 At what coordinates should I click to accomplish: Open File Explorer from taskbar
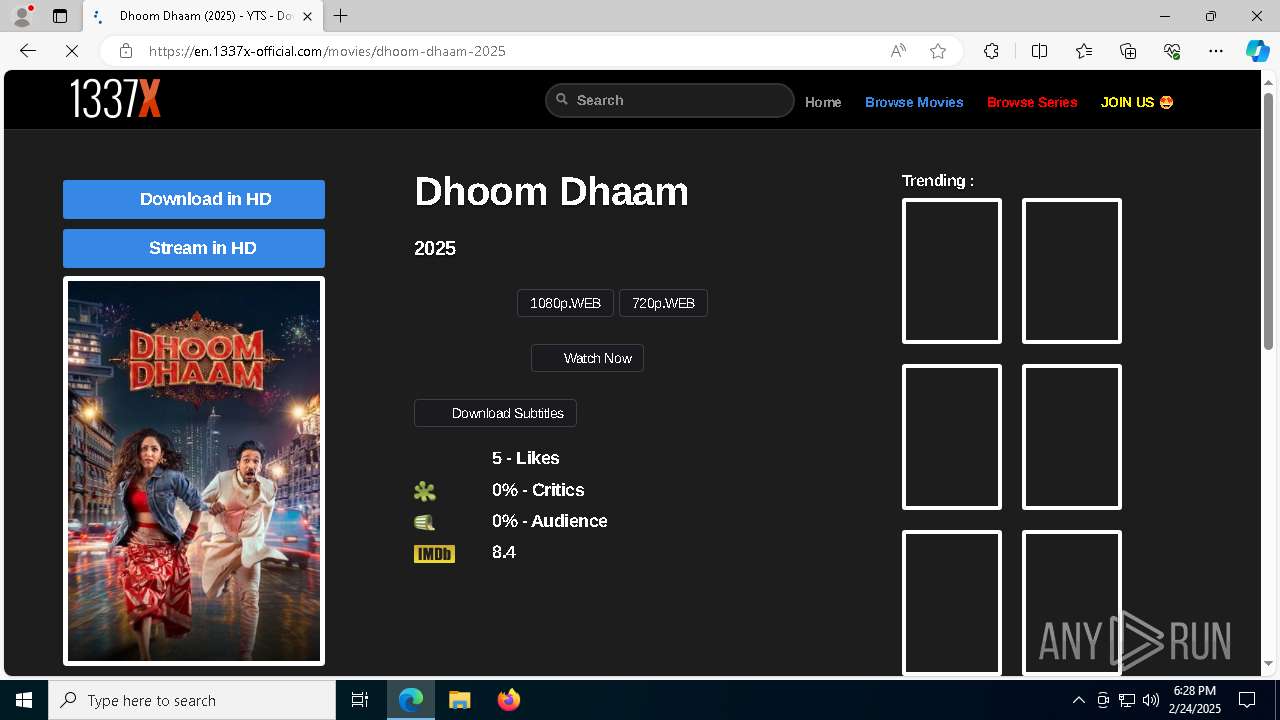pos(459,700)
